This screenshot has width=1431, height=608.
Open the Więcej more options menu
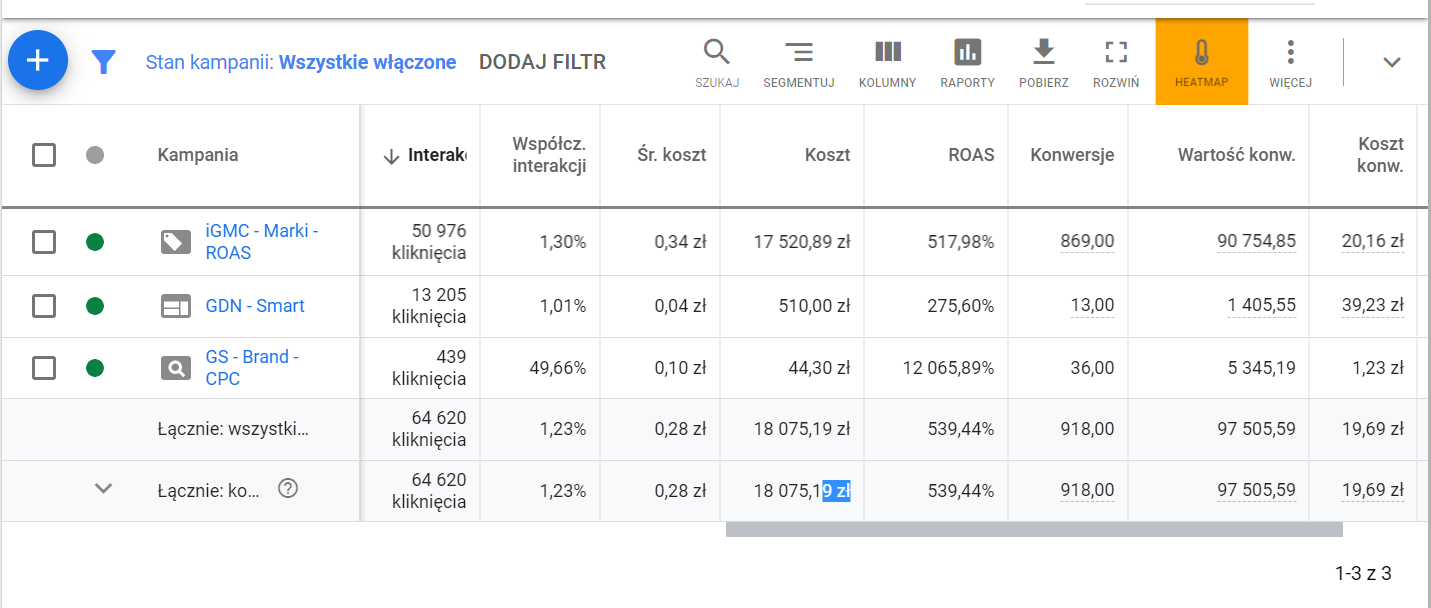1290,62
